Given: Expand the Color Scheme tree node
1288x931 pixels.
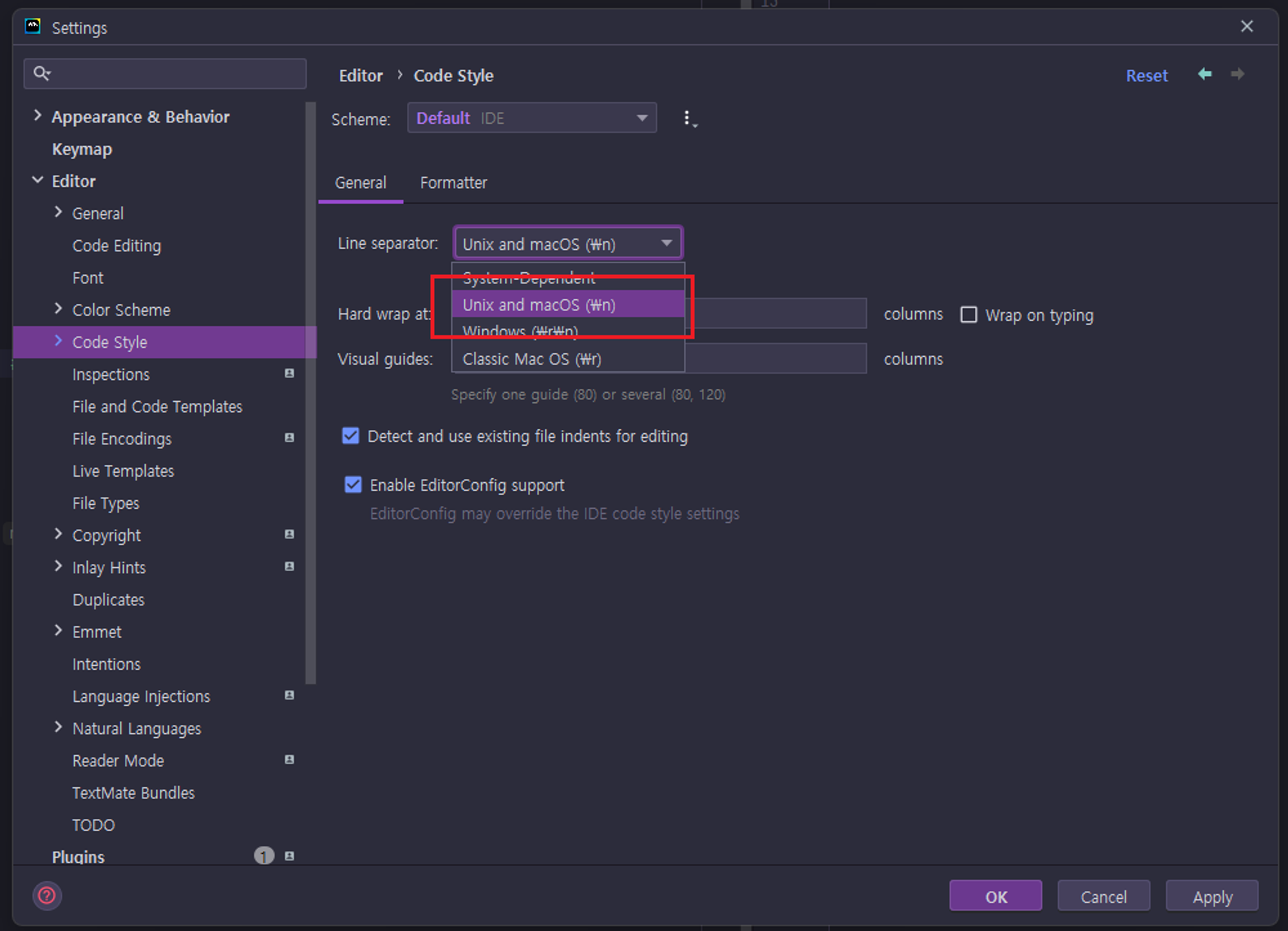Looking at the screenshot, I should [59, 309].
